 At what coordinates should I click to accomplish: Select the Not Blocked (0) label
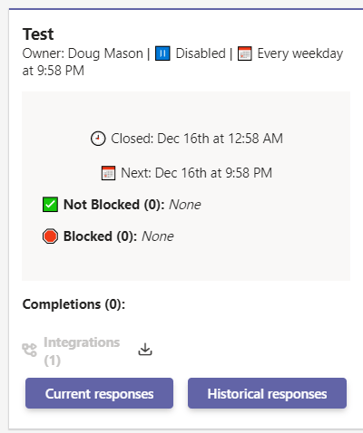tap(114, 204)
